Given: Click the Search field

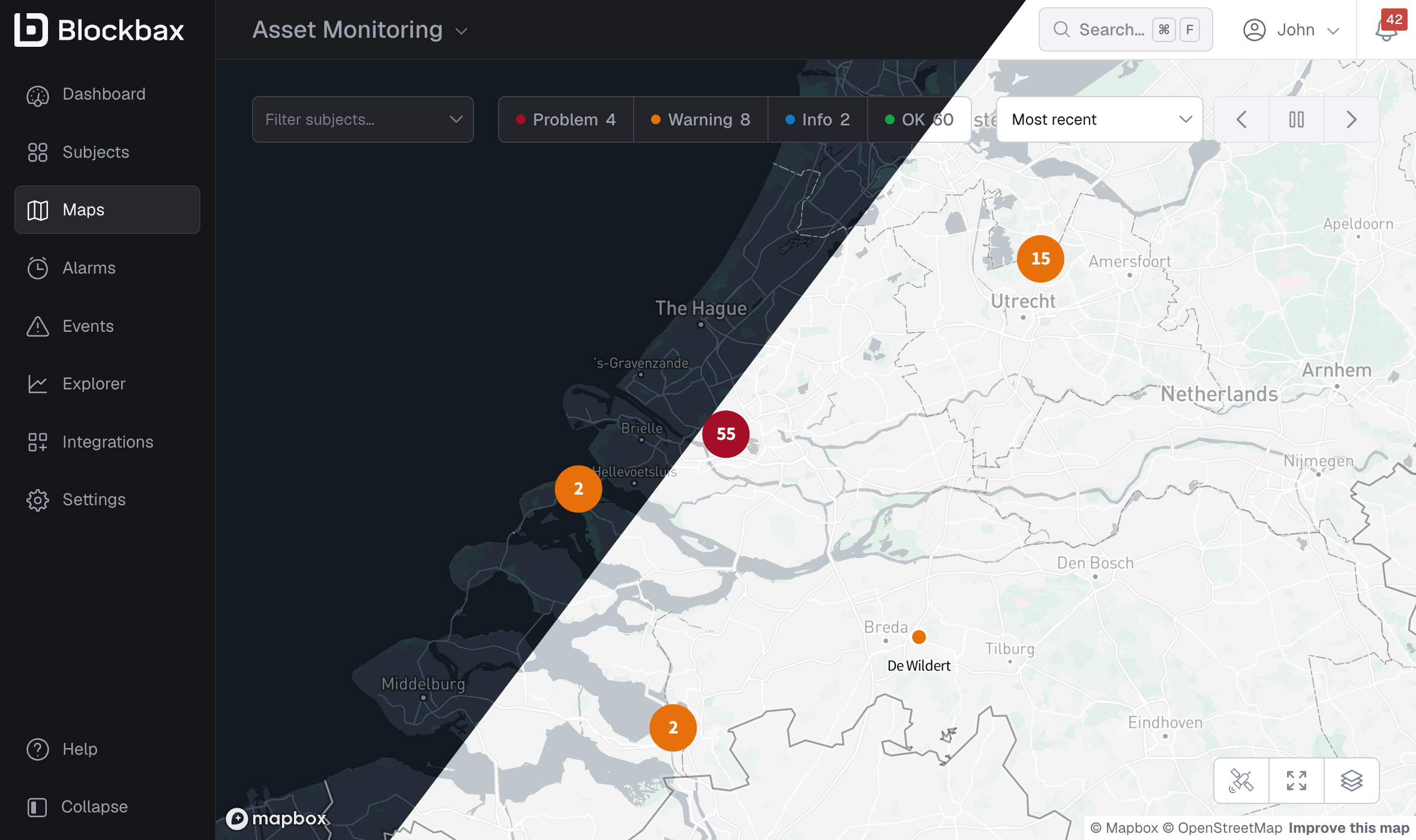Looking at the screenshot, I should (x=1126, y=29).
